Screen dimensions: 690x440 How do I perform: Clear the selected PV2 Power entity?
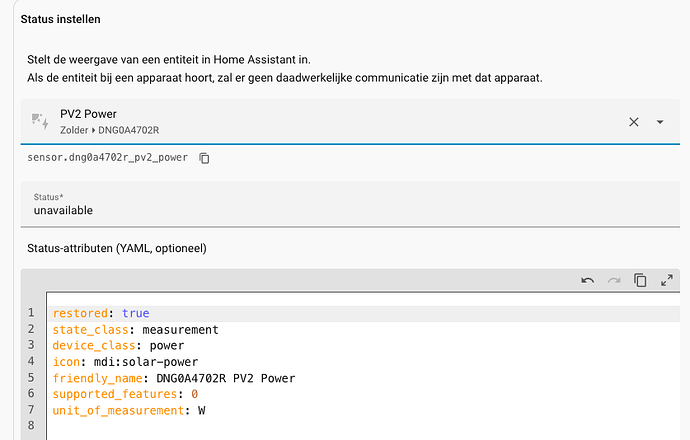(x=633, y=122)
